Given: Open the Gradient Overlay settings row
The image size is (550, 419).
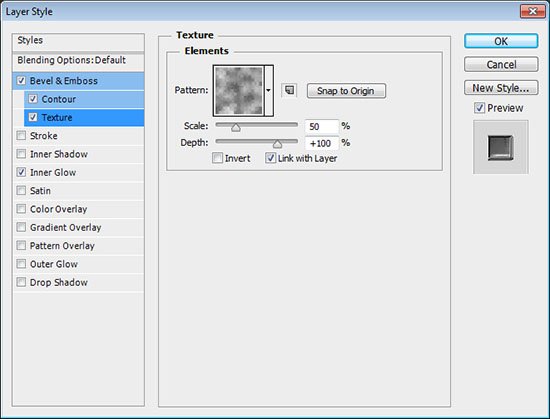Looking at the screenshot, I should [x=78, y=227].
